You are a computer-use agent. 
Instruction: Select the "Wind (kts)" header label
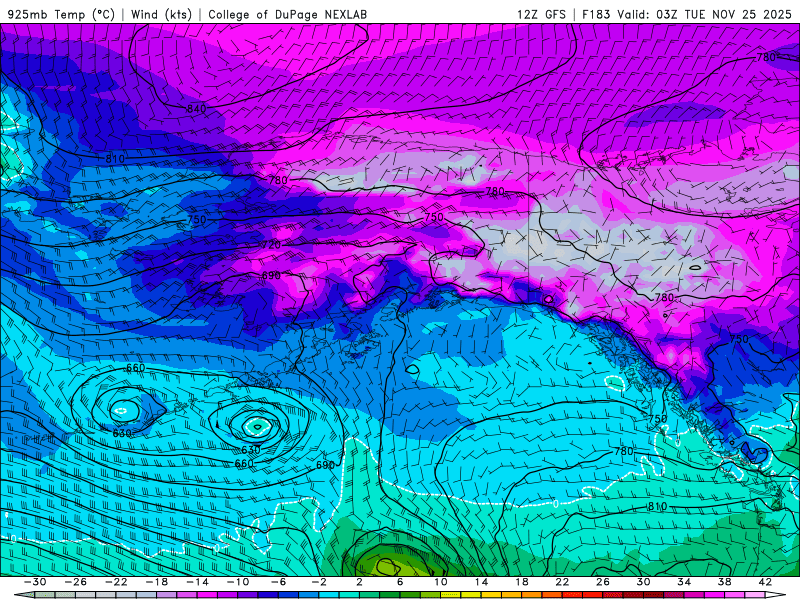(161, 14)
